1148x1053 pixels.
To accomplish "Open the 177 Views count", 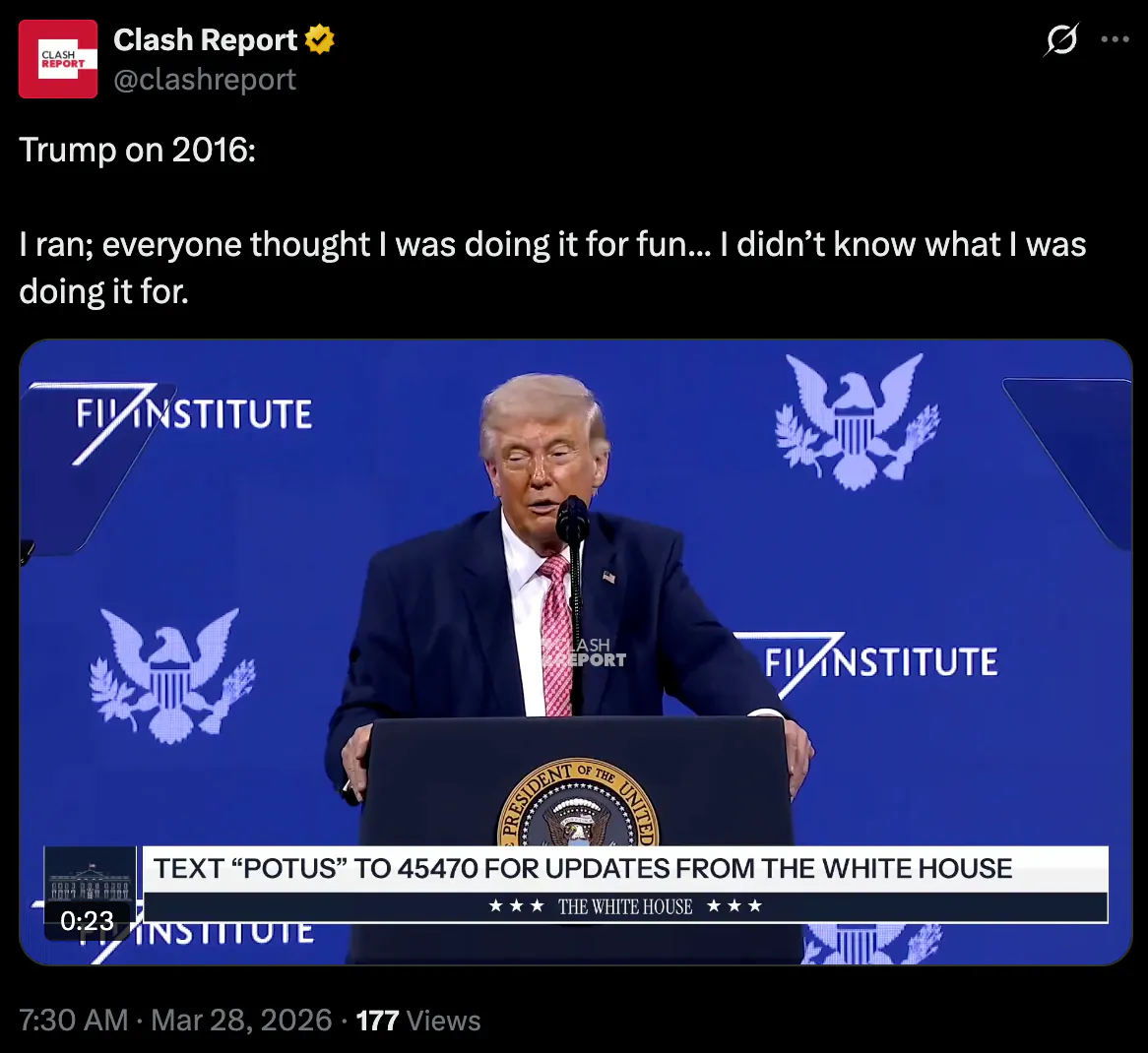I will (x=418, y=1021).
